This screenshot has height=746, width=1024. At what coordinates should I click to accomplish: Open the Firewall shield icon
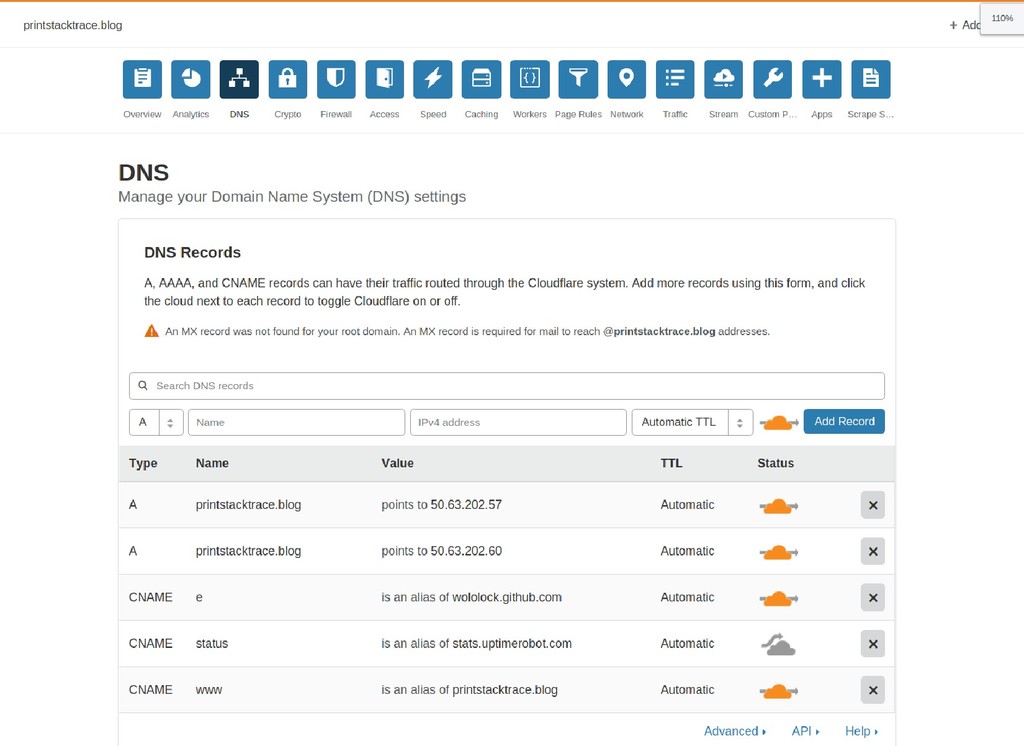[x=336, y=79]
